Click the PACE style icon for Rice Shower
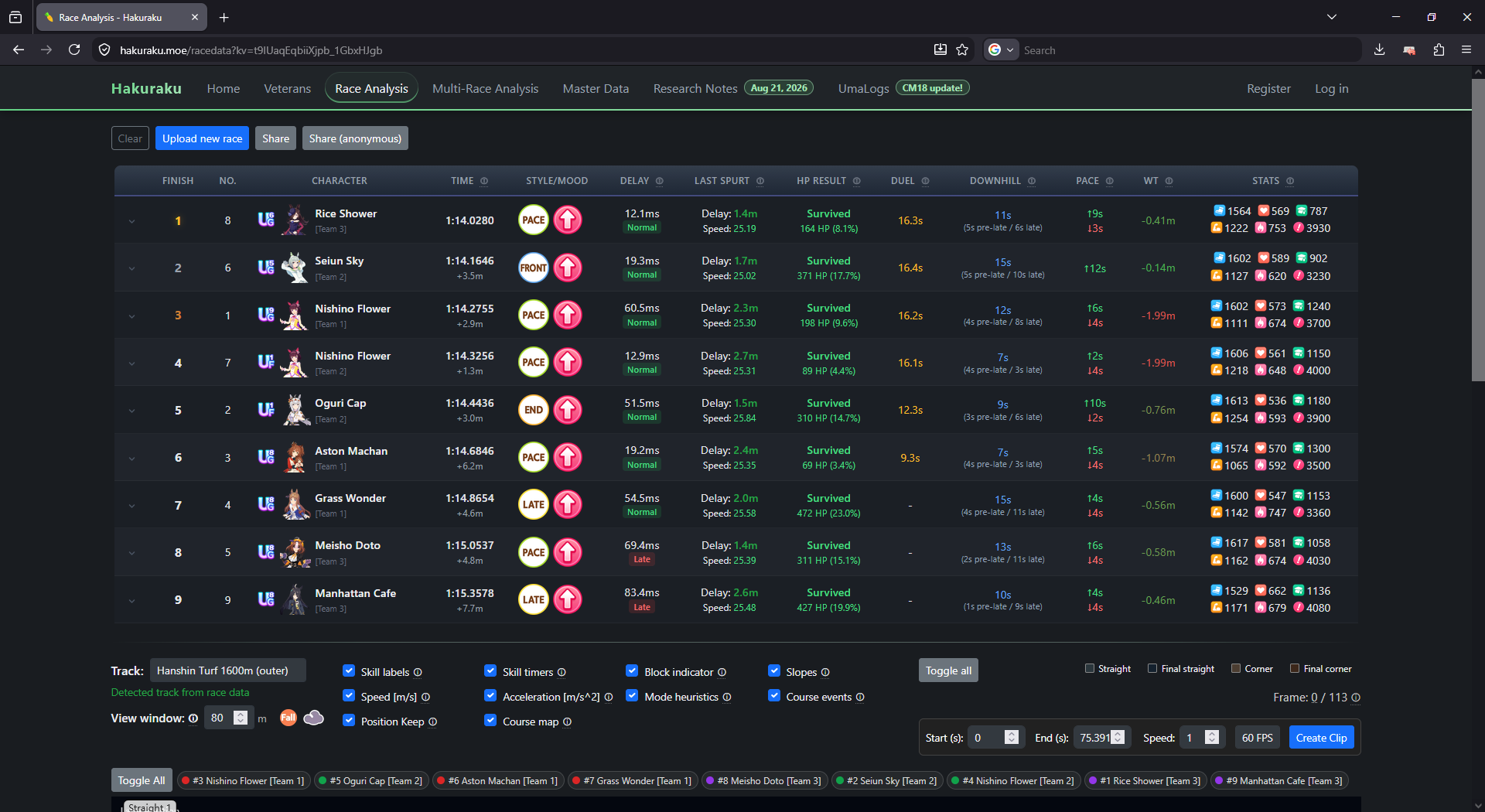1485x812 pixels. click(x=533, y=220)
